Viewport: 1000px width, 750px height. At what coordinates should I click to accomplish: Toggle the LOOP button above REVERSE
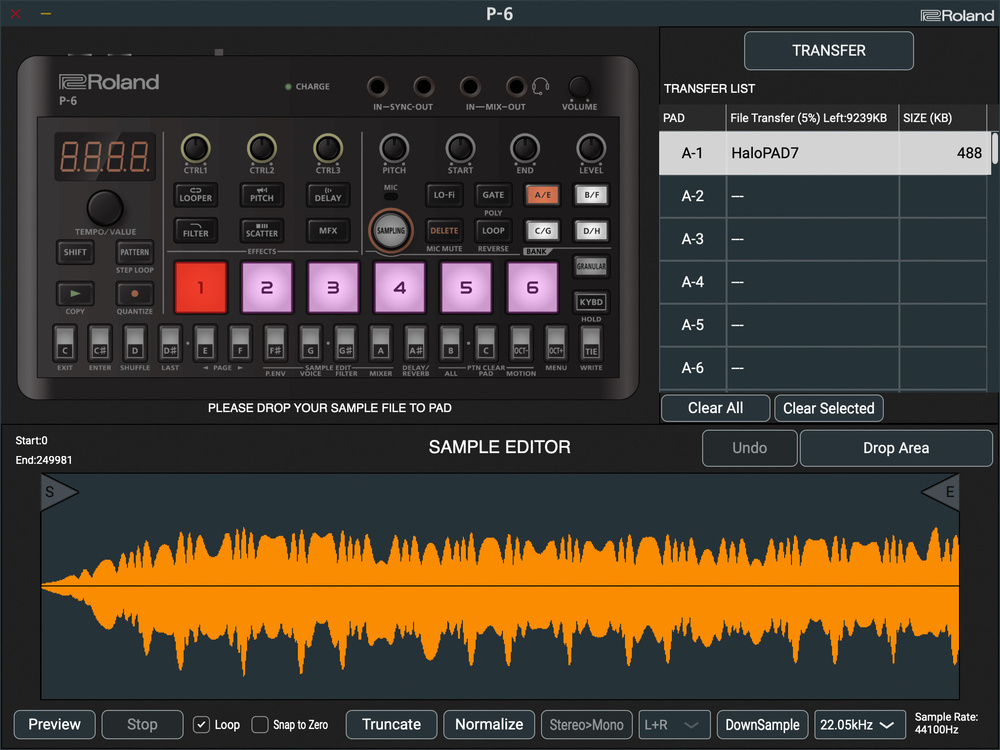tap(493, 231)
